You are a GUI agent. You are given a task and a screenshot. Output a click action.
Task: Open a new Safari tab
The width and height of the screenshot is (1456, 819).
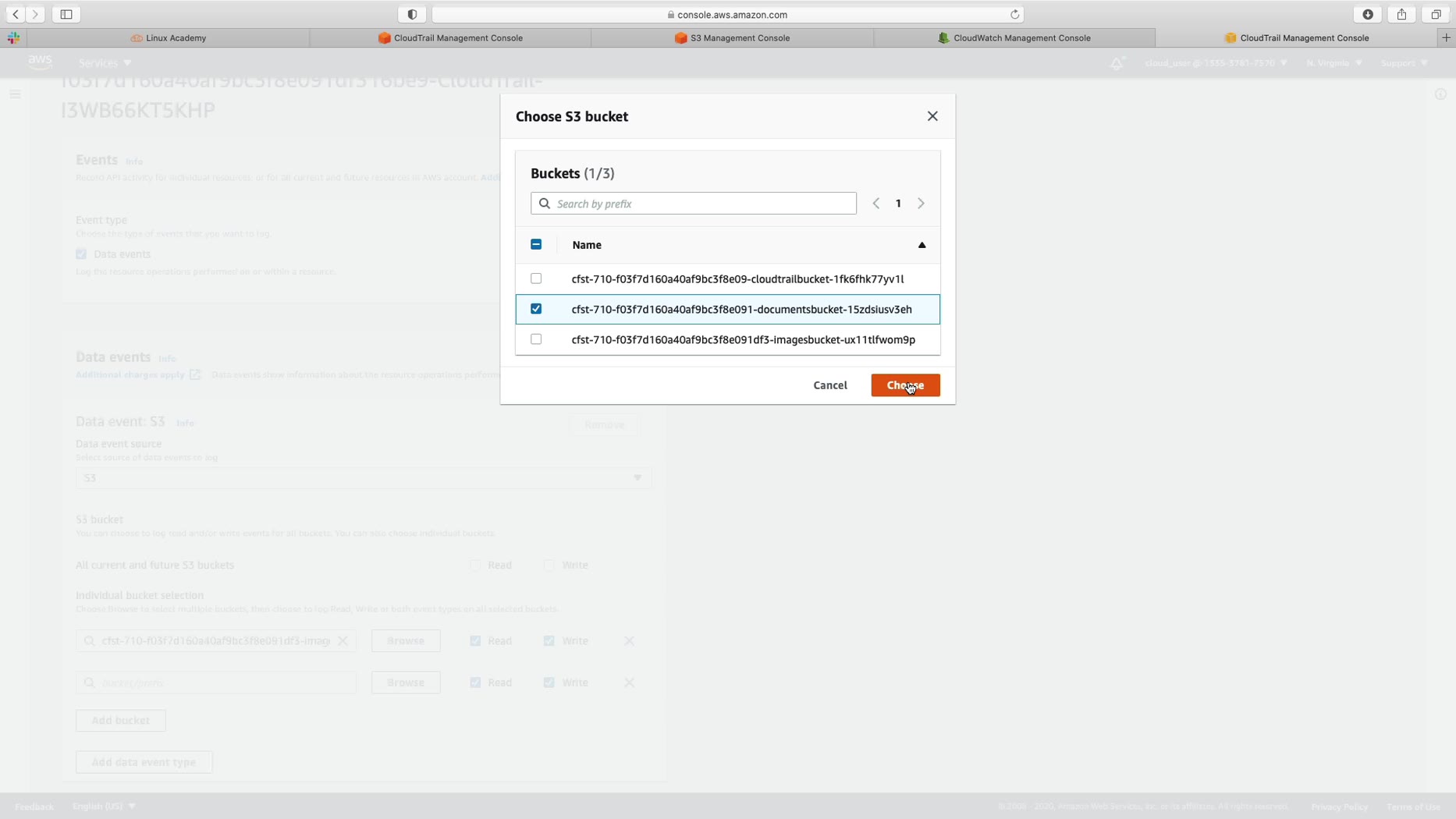[1446, 37]
